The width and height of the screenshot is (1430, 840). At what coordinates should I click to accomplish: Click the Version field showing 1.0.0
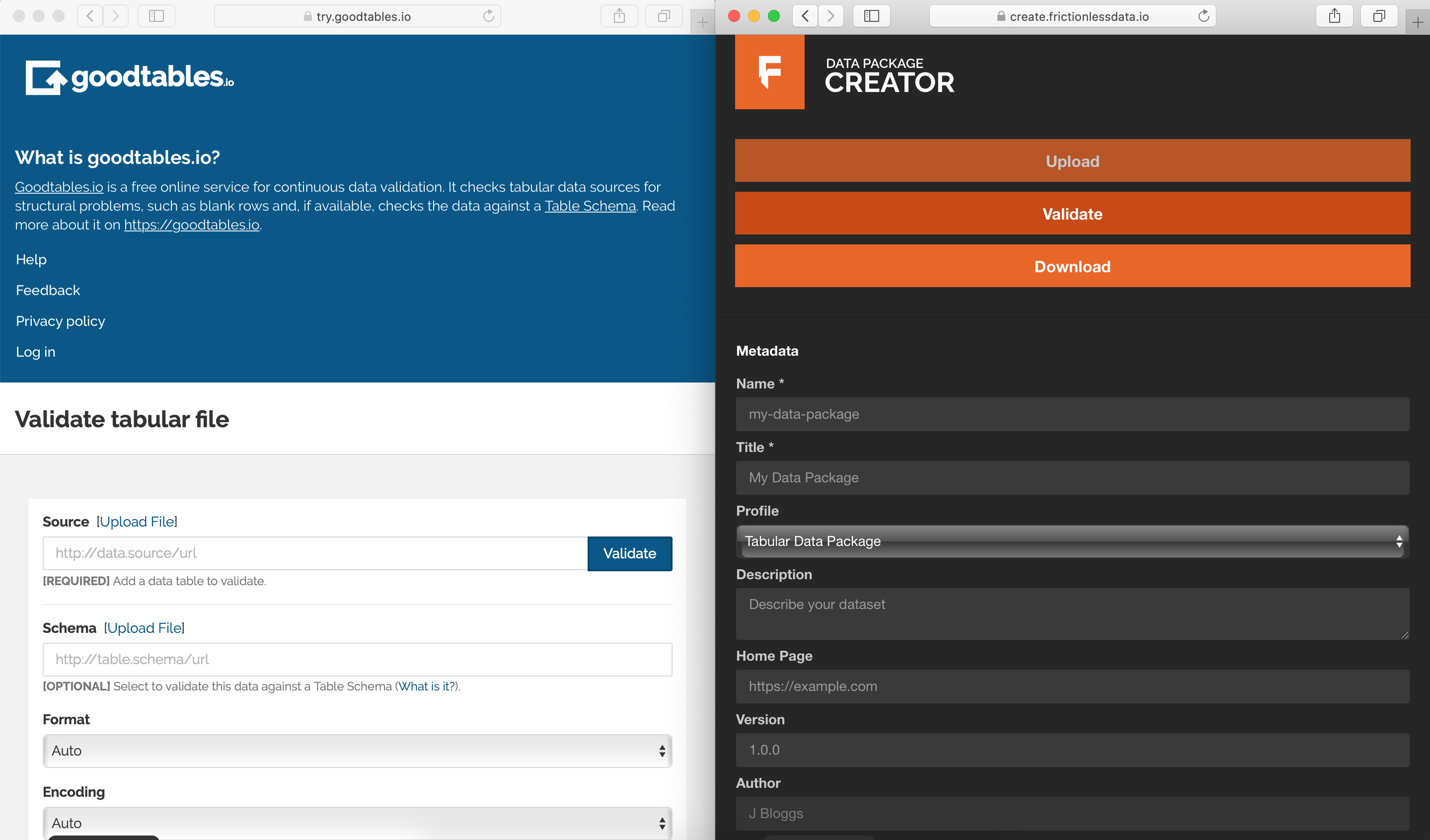[x=1072, y=750]
